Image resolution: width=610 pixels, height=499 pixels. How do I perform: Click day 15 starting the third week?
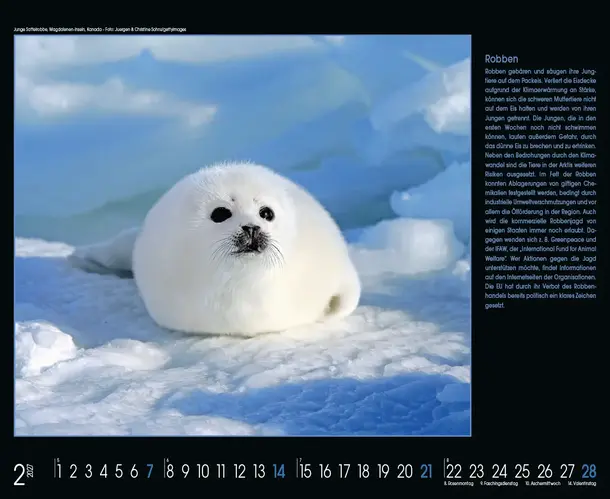[x=306, y=471]
